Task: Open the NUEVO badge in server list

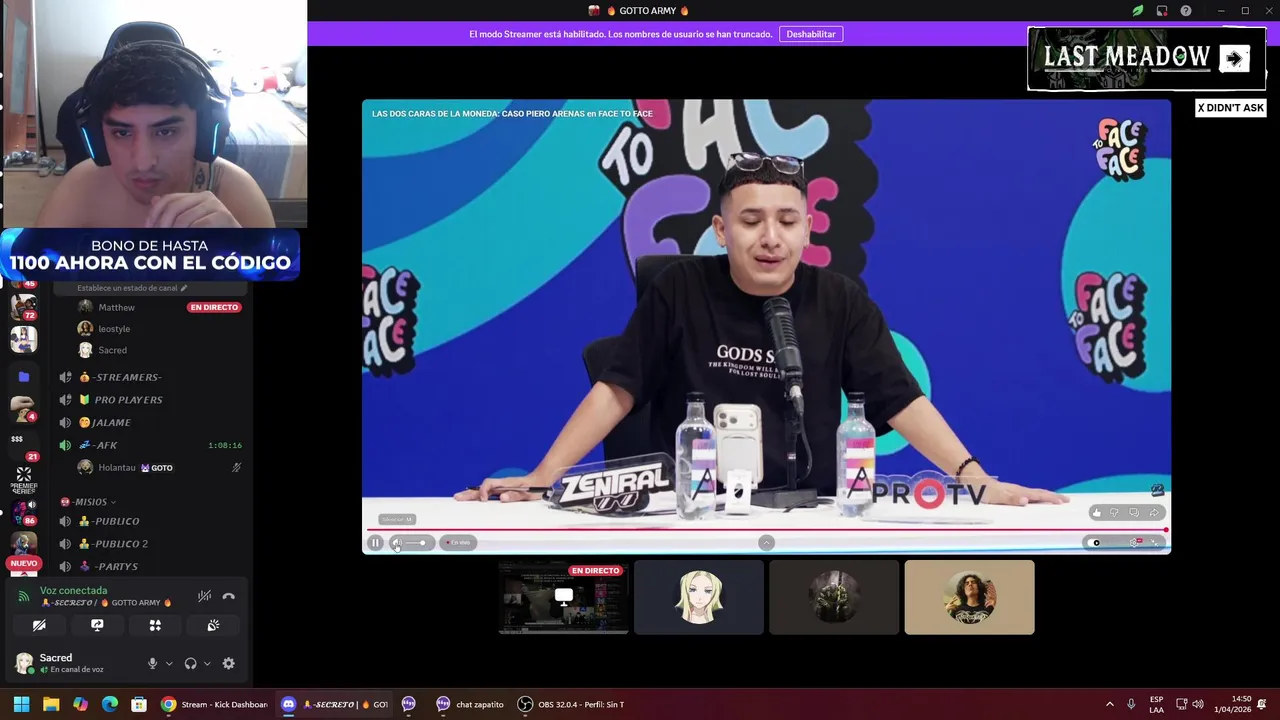Action: [x=23, y=564]
